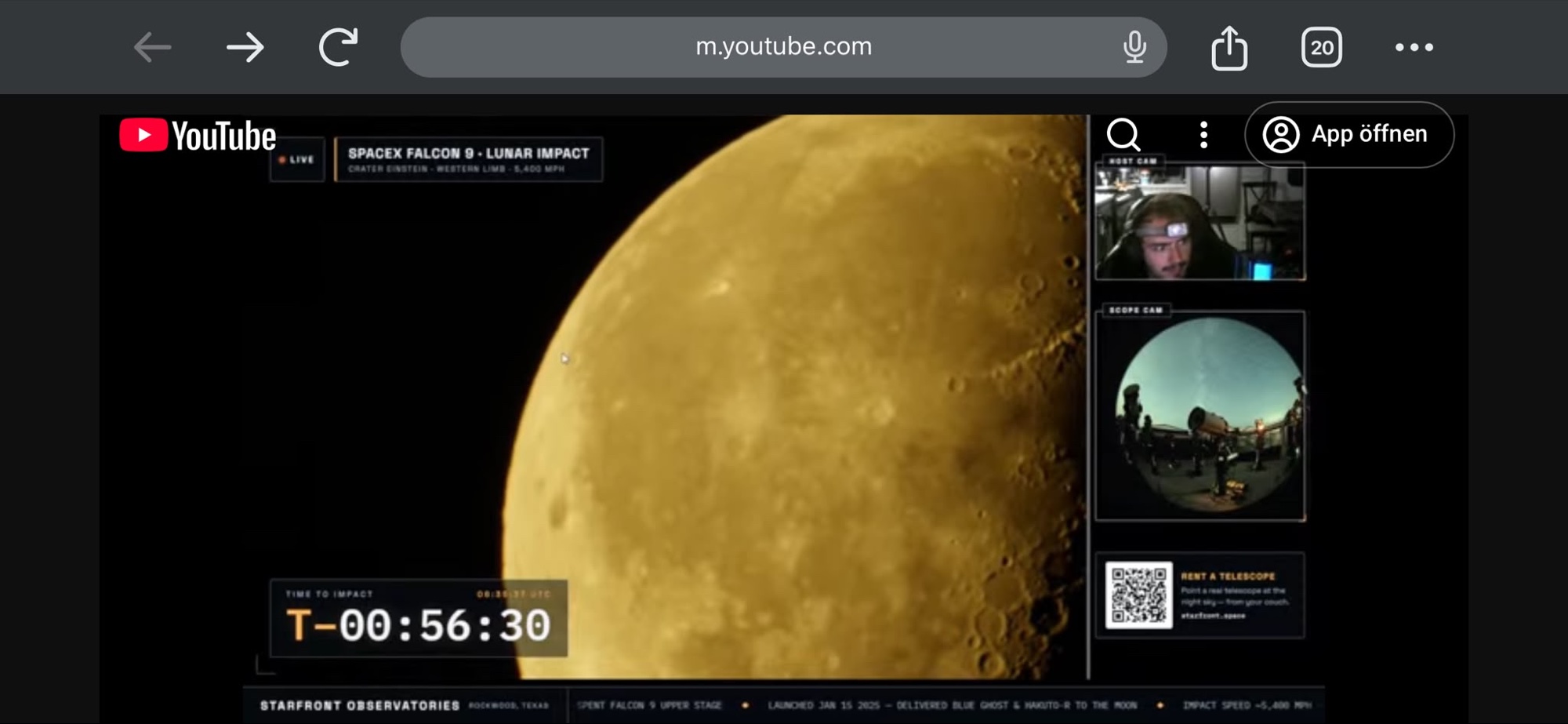This screenshot has height=724, width=1568.
Task: Click the T-00:56:30 countdown timer
Action: click(x=419, y=626)
